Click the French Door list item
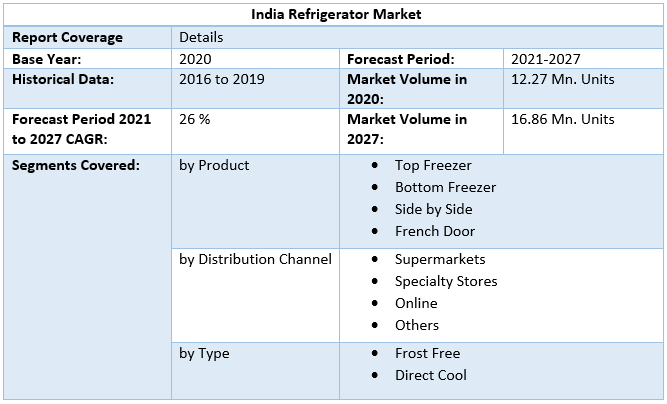 (435, 231)
